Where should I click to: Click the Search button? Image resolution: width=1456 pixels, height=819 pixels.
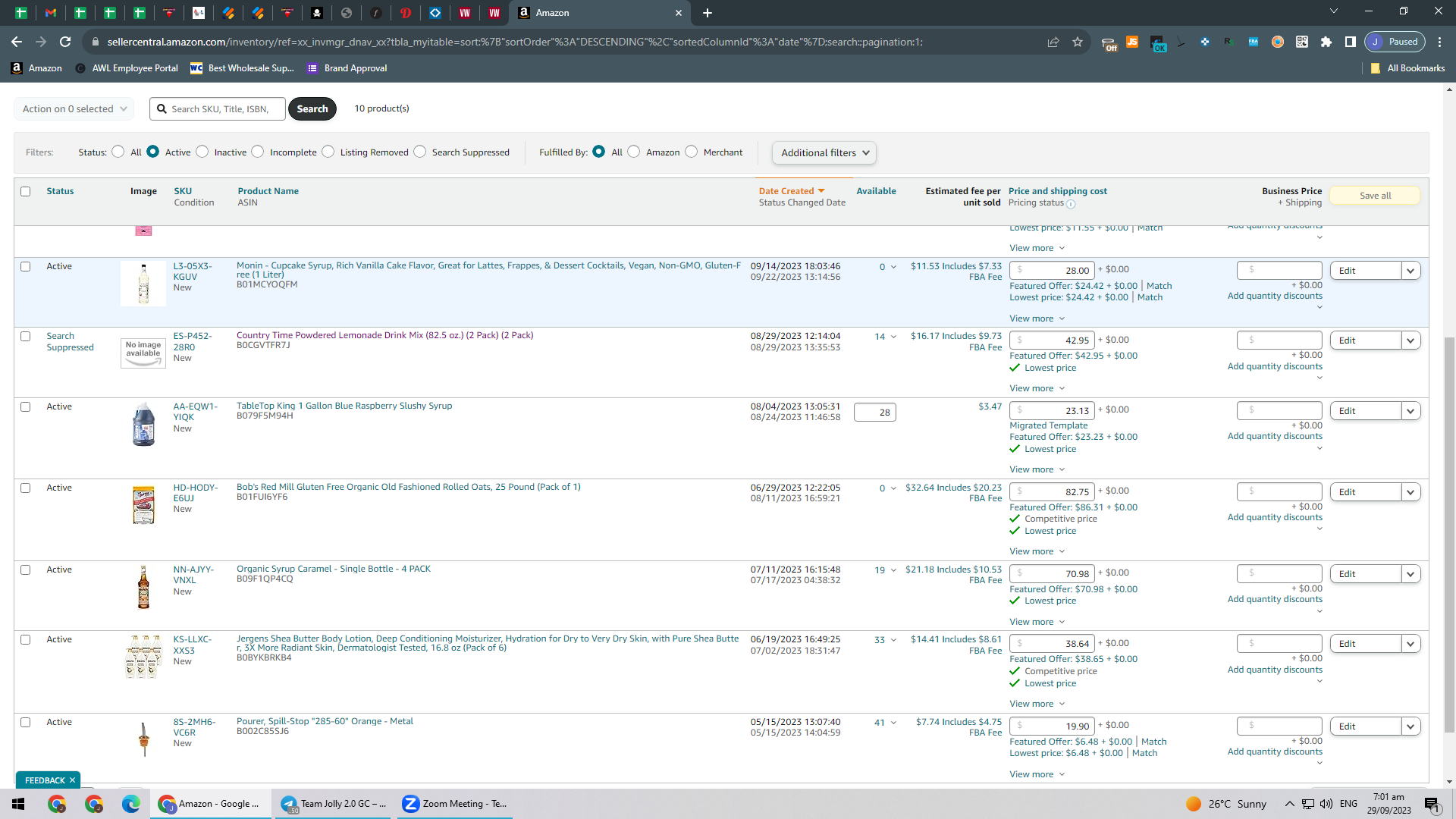[312, 108]
